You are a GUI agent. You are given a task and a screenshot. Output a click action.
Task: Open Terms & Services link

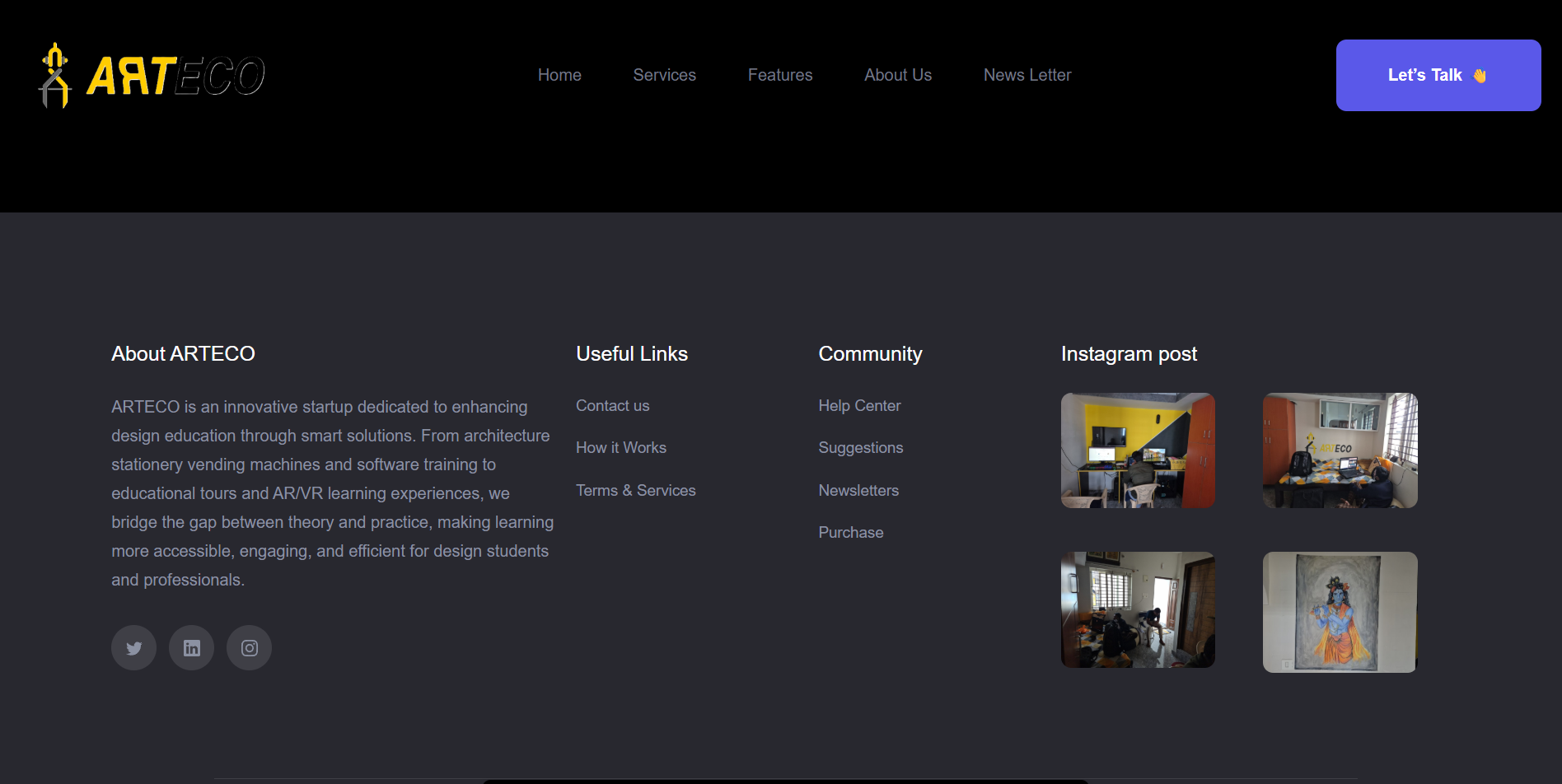[635, 491]
